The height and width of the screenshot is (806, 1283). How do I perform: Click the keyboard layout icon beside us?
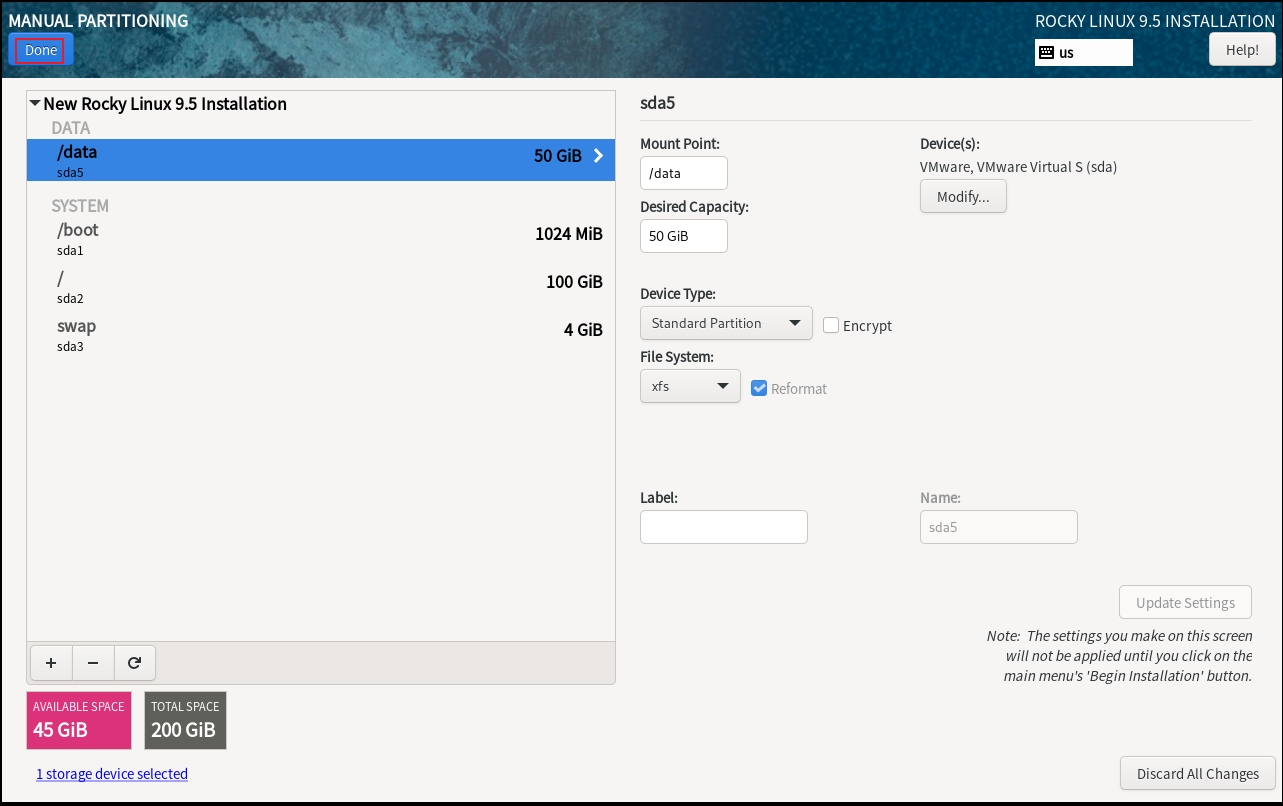[x=1047, y=52]
